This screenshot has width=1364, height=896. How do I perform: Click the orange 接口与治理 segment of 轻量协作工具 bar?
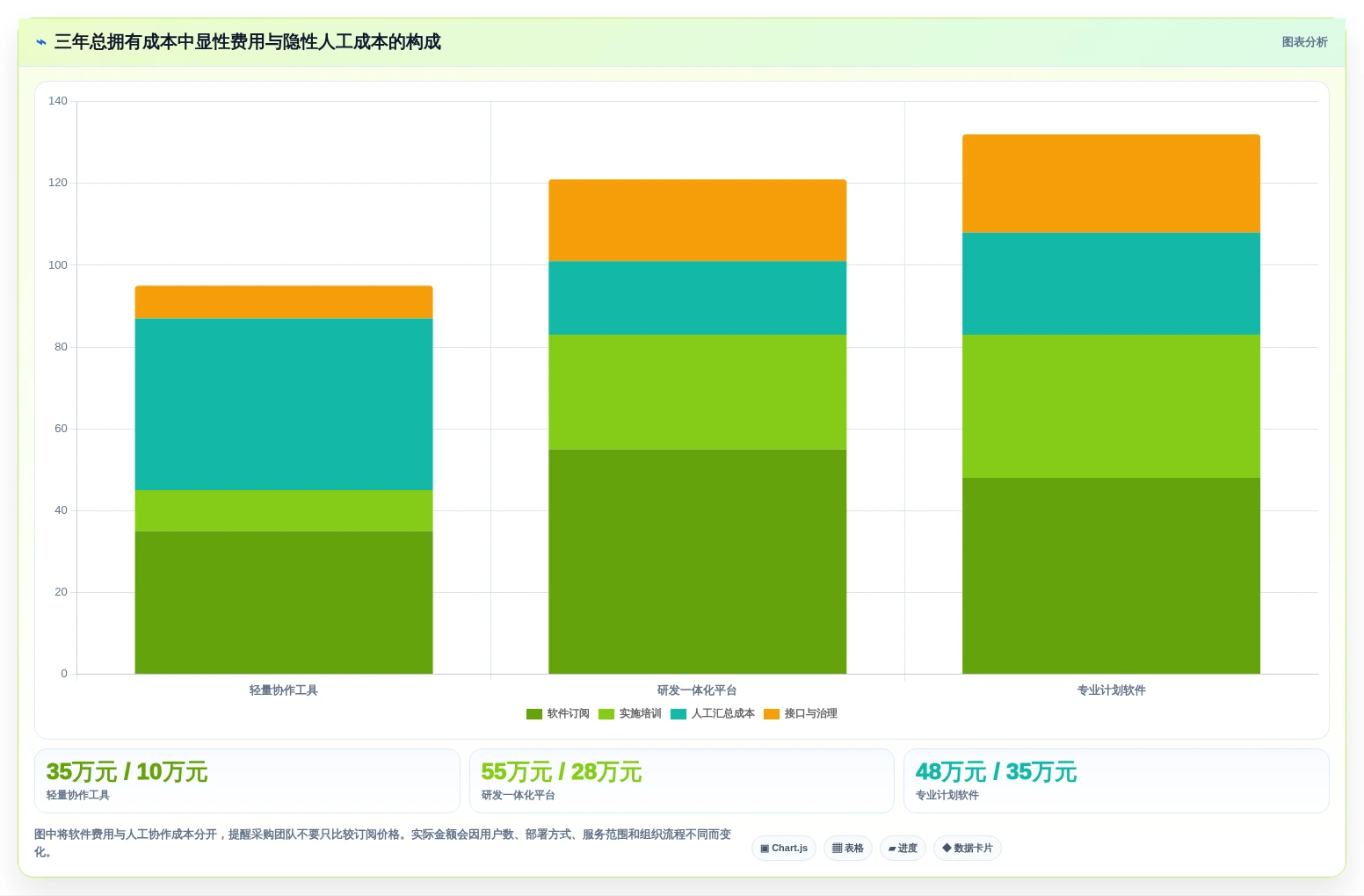click(284, 302)
